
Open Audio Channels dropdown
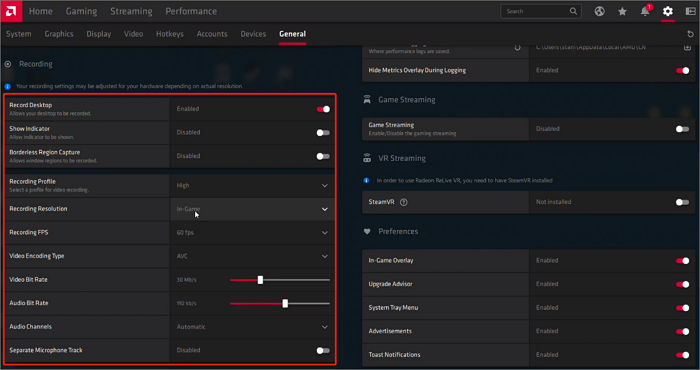coord(252,327)
